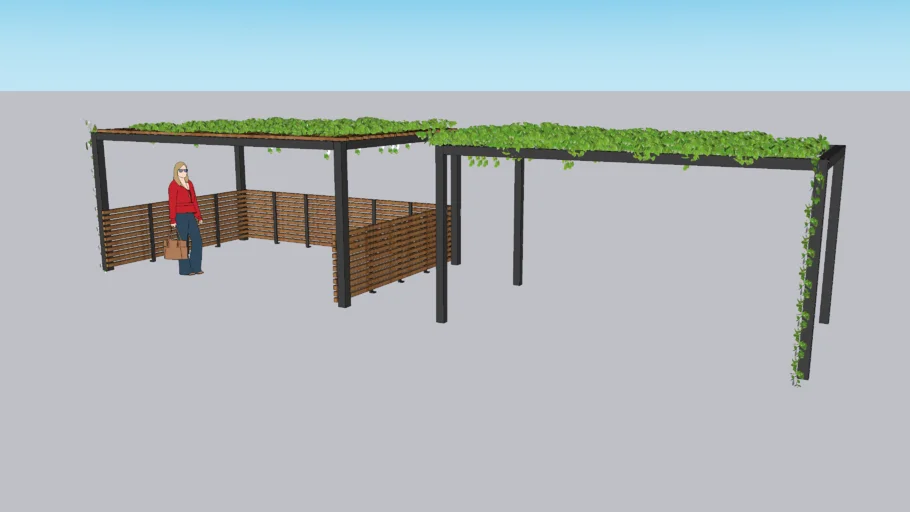Click the brown handbag held by the woman
Screen dimensions: 910x512
click(175, 247)
